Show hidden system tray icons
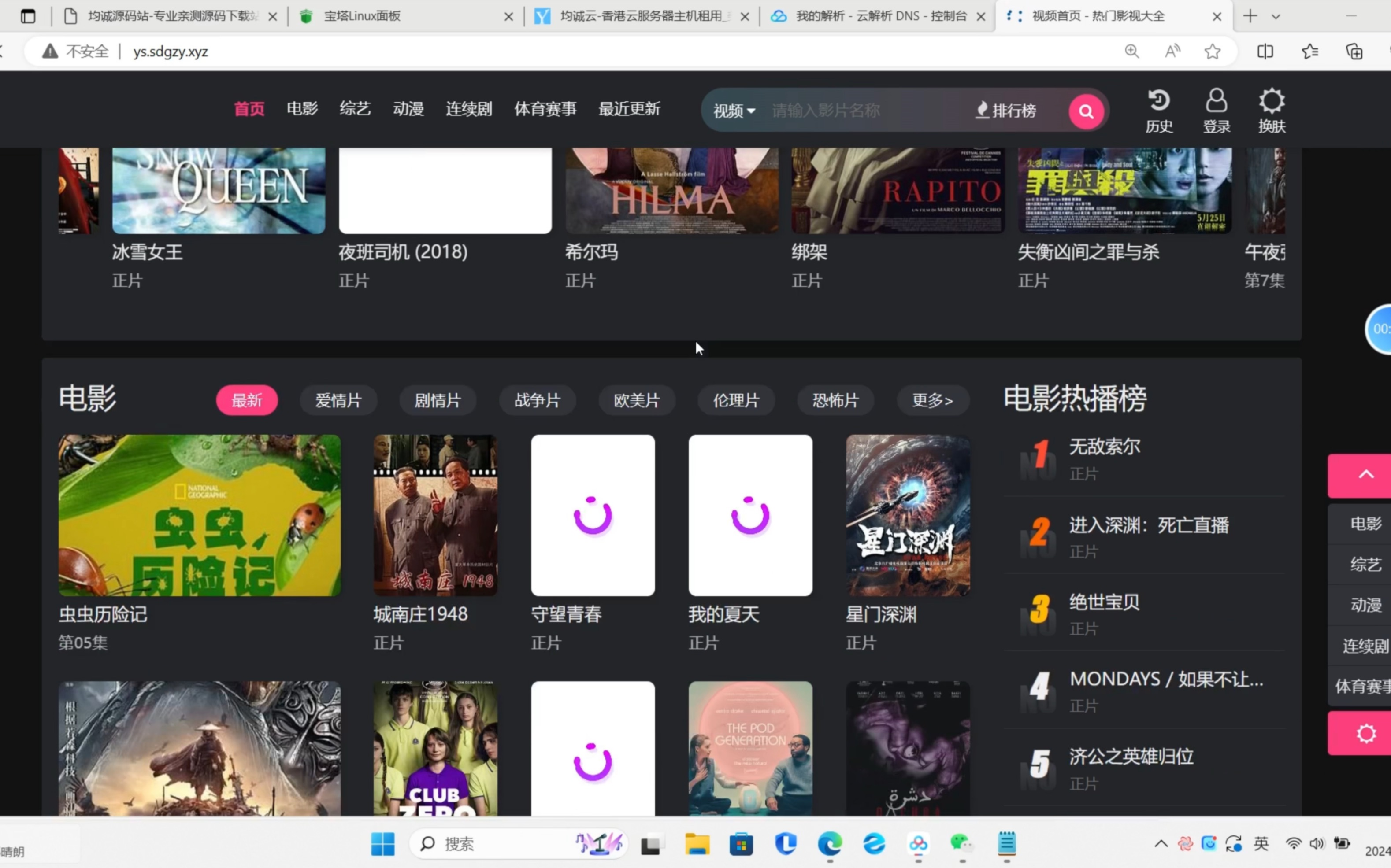The width and height of the screenshot is (1391, 868). (x=1161, y=843)
